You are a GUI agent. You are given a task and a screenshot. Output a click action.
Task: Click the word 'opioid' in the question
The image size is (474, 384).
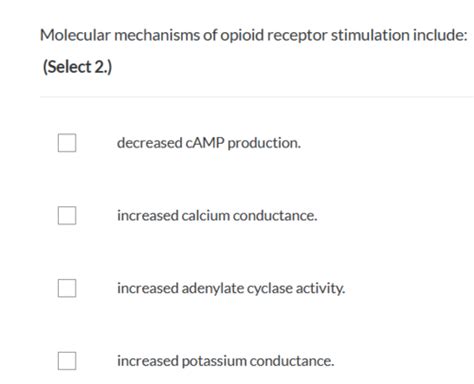tap(242, 35)
